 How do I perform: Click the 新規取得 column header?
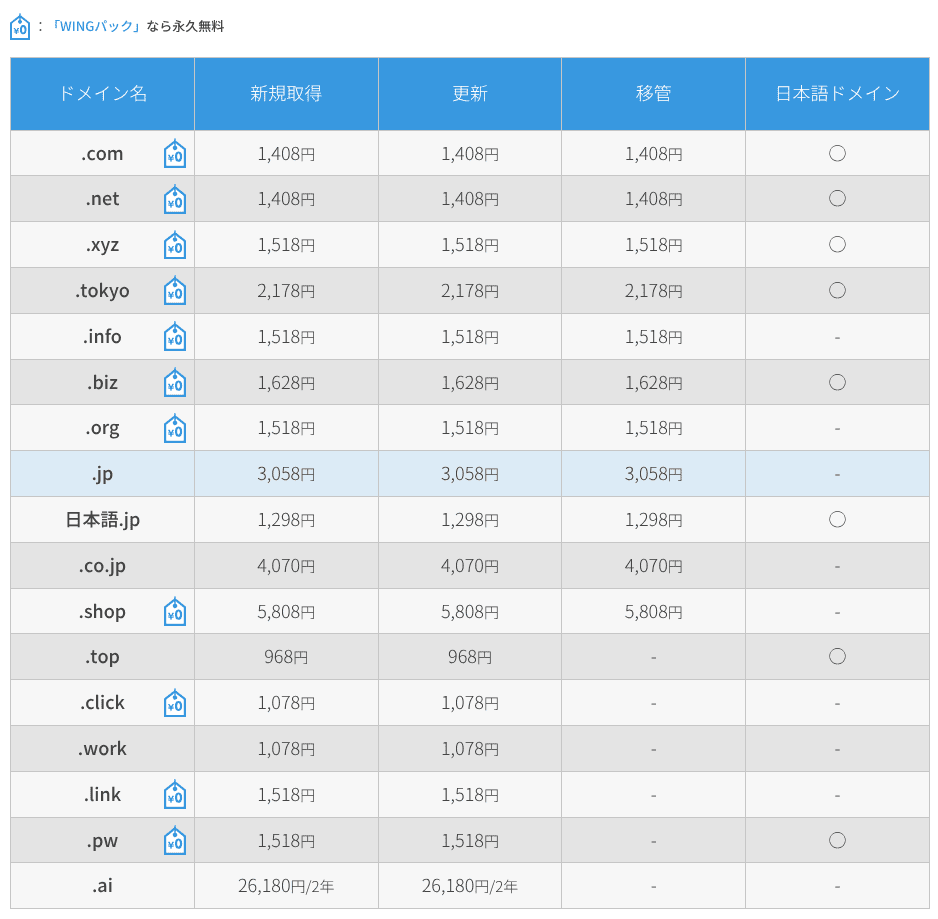click(286, 94)
